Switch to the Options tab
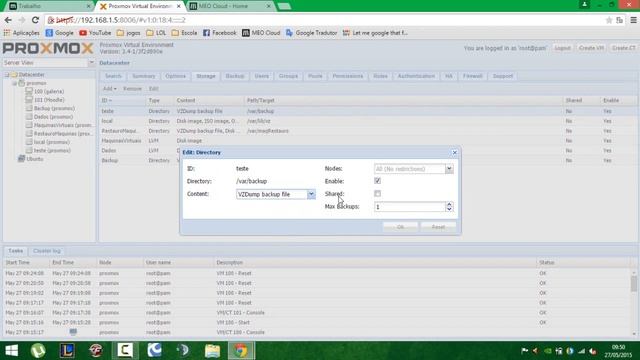The height and width of the screenshot is (360, 640). point(176,76)
